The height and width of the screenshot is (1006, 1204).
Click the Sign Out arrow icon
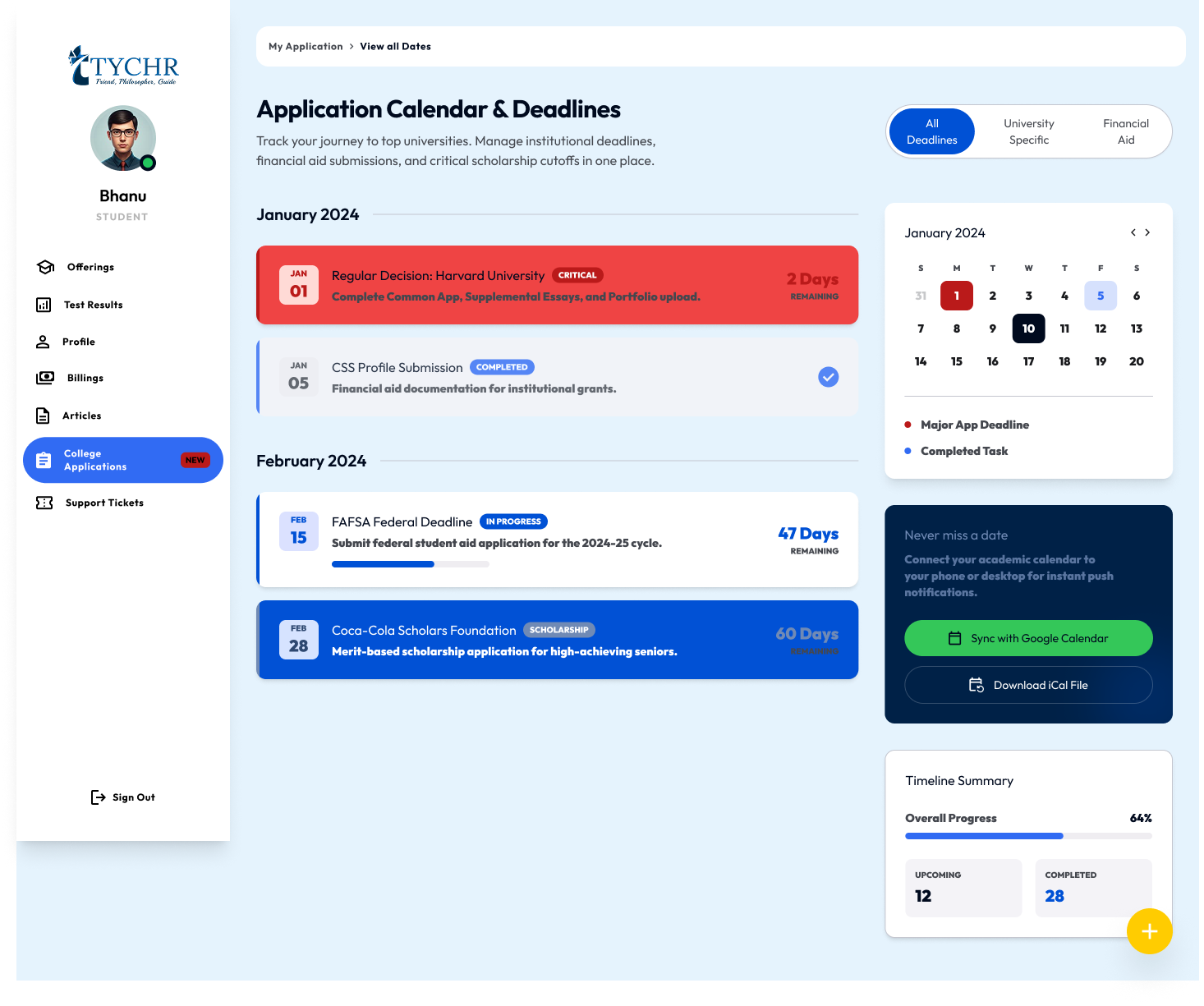pos(98,797)
